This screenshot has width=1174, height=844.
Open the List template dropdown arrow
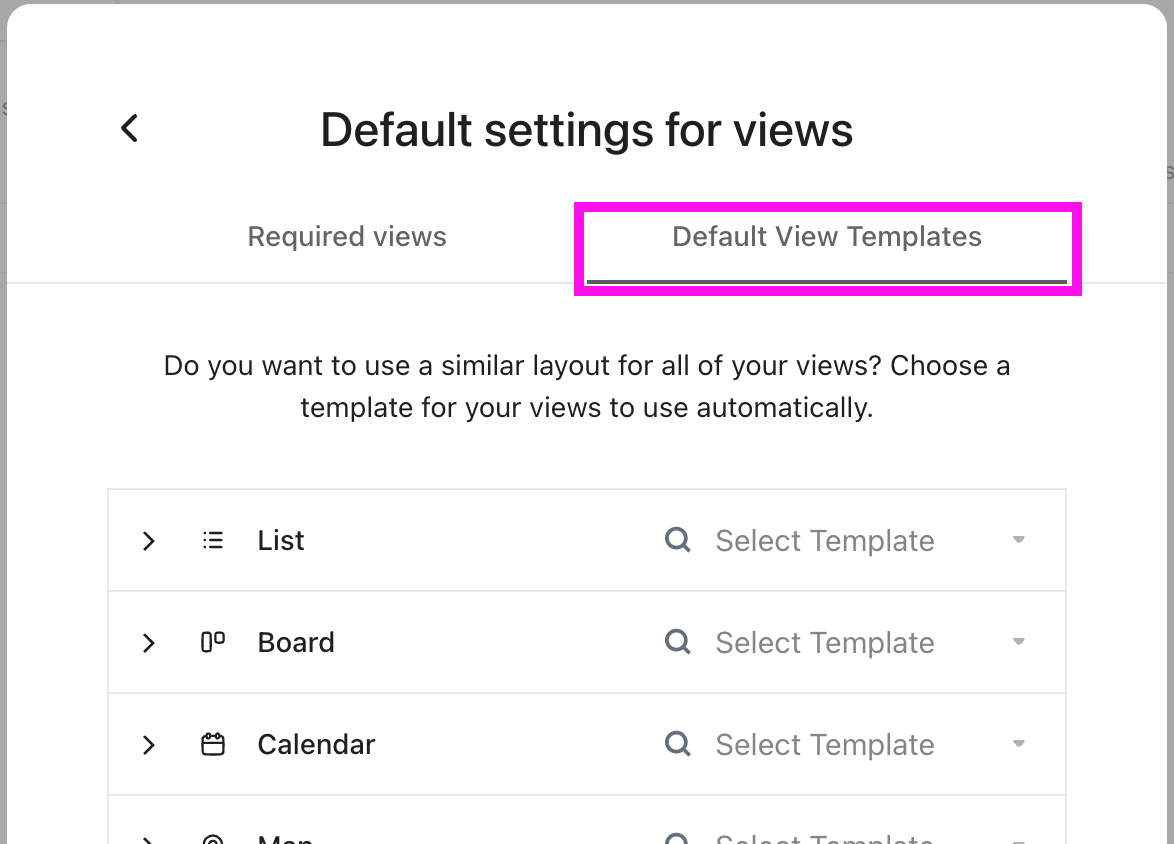pos(1019,540)
